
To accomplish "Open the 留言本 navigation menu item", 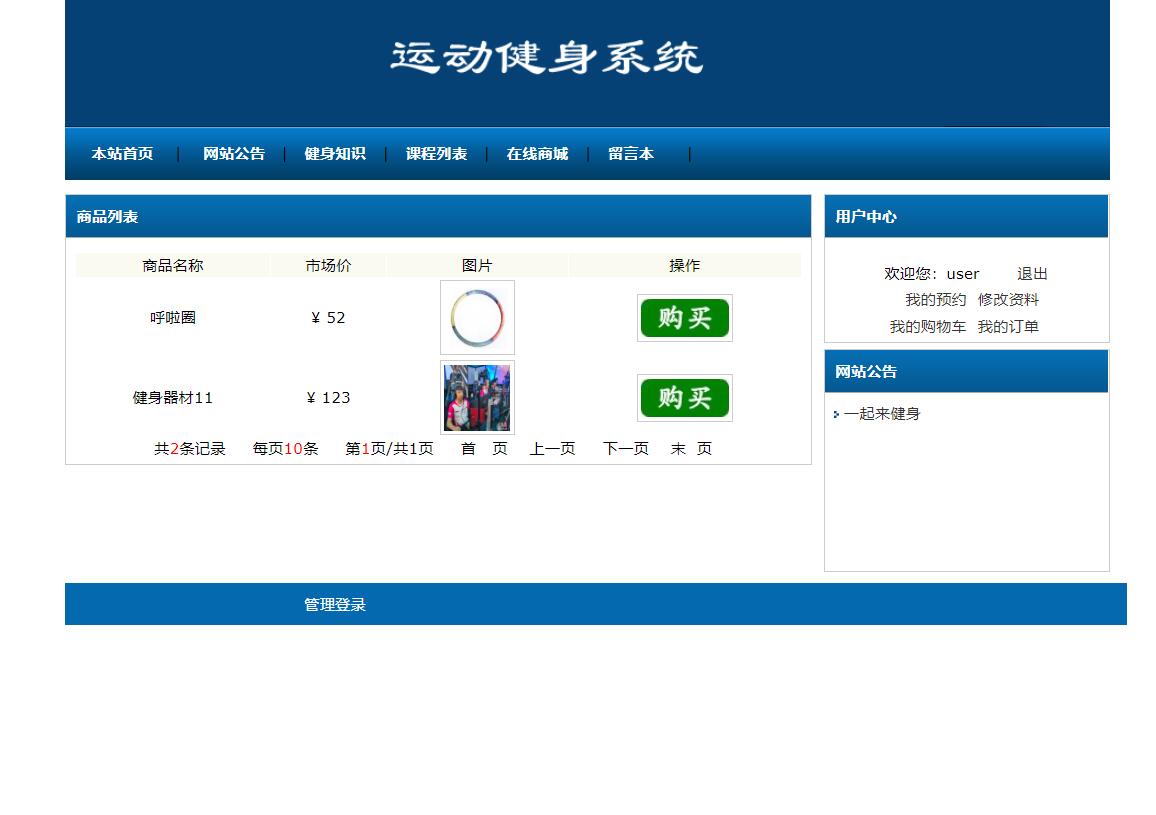I will click(631, 154).
